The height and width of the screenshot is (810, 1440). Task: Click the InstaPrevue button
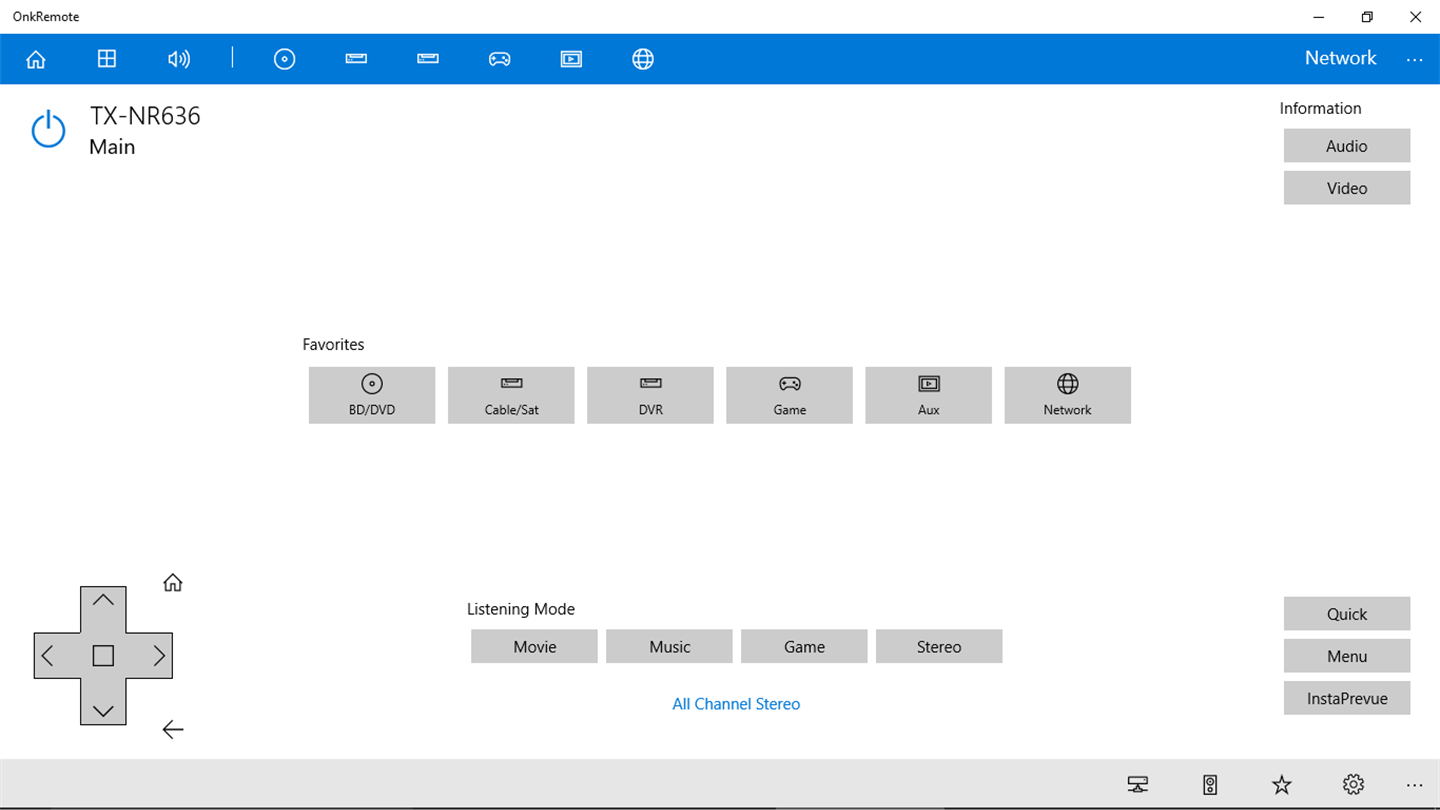click(1347, 698)
